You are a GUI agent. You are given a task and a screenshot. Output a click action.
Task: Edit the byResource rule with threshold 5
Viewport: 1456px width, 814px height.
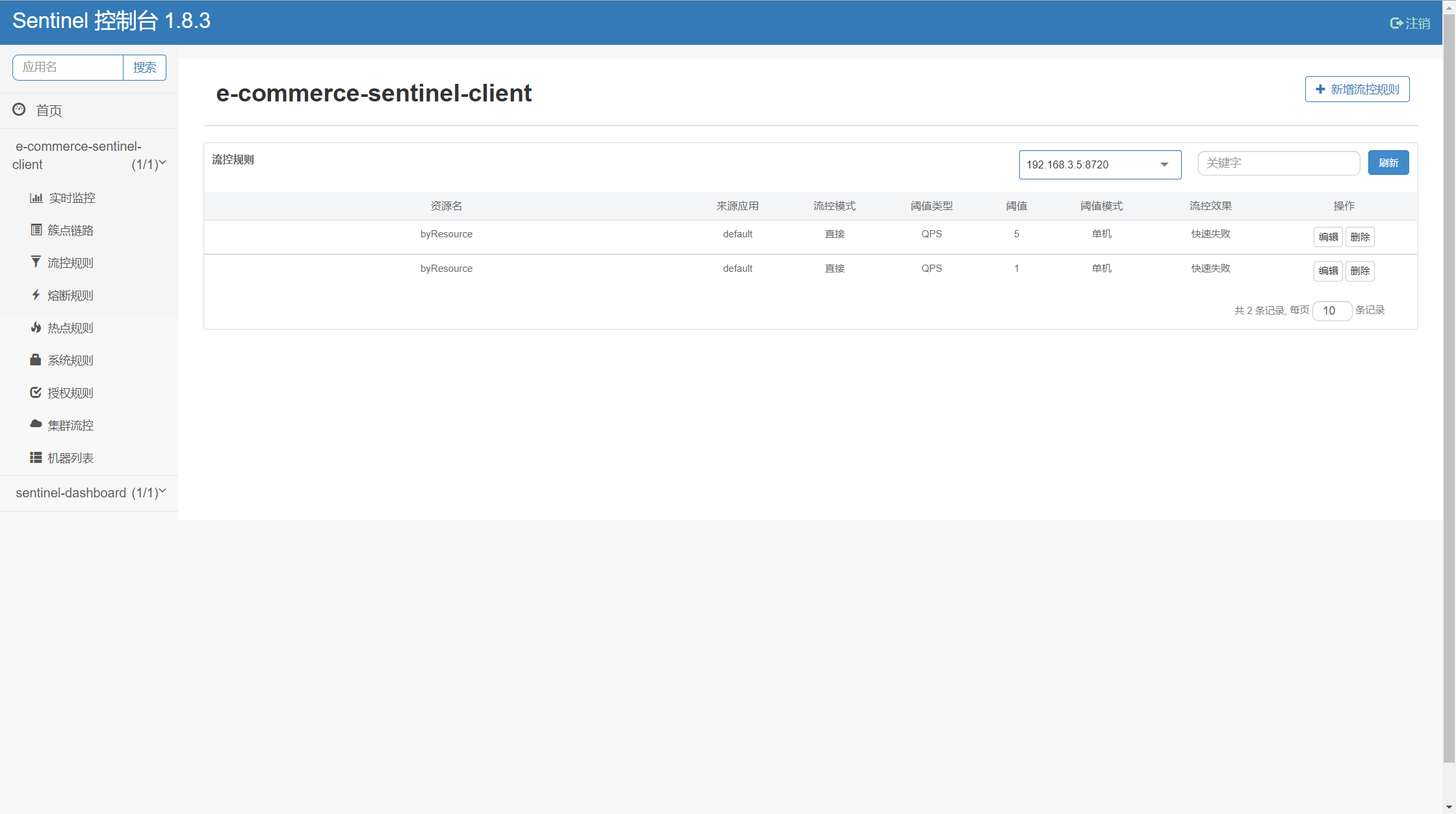(1327, 237)
